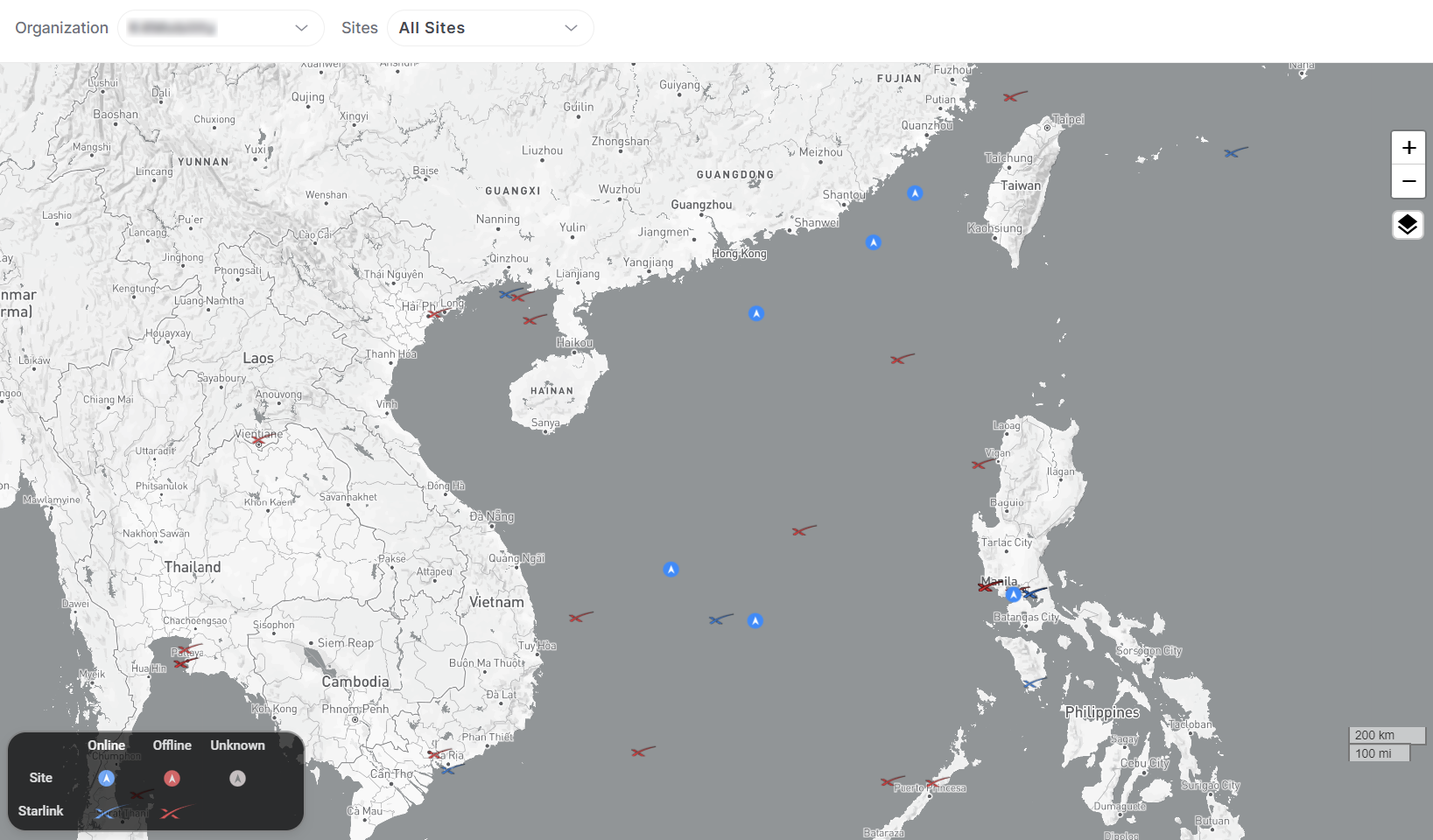Click the Offline site icon in legend
The width and height of the screenshot is (1433, 840).
pos(172,779)
